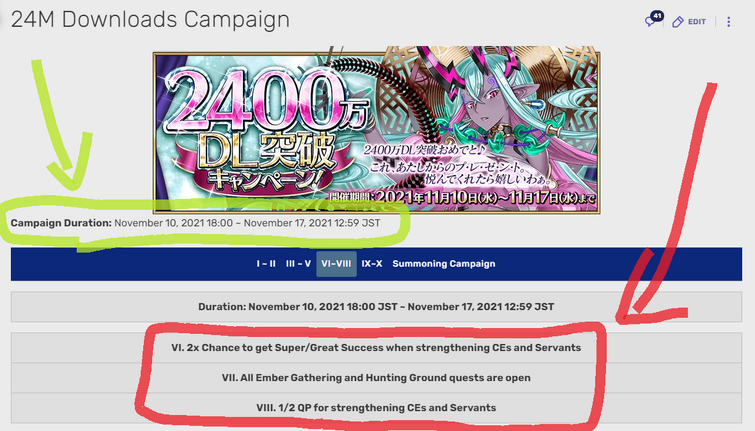Viewport: 755px width, 431px height.
Task: Switch to the I ~ II tab
Action: click(x=266, y=264)
